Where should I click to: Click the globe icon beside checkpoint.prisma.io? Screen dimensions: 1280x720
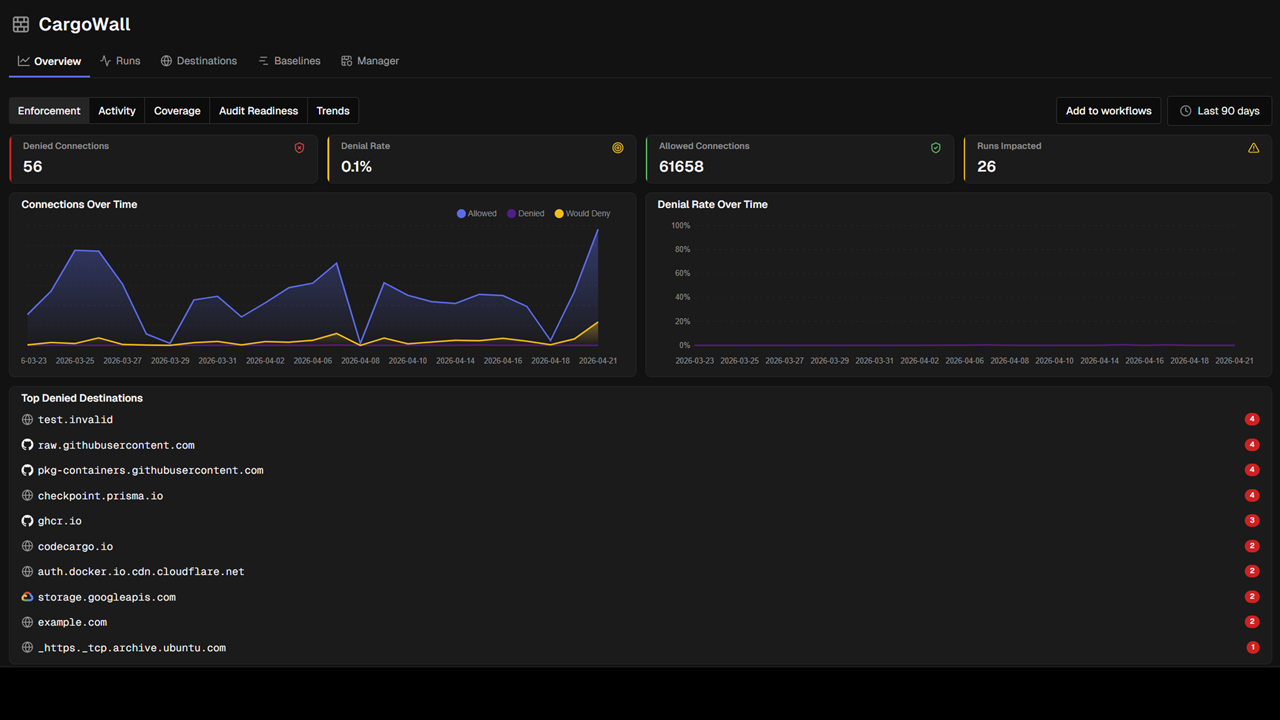[x=28, y=496]
